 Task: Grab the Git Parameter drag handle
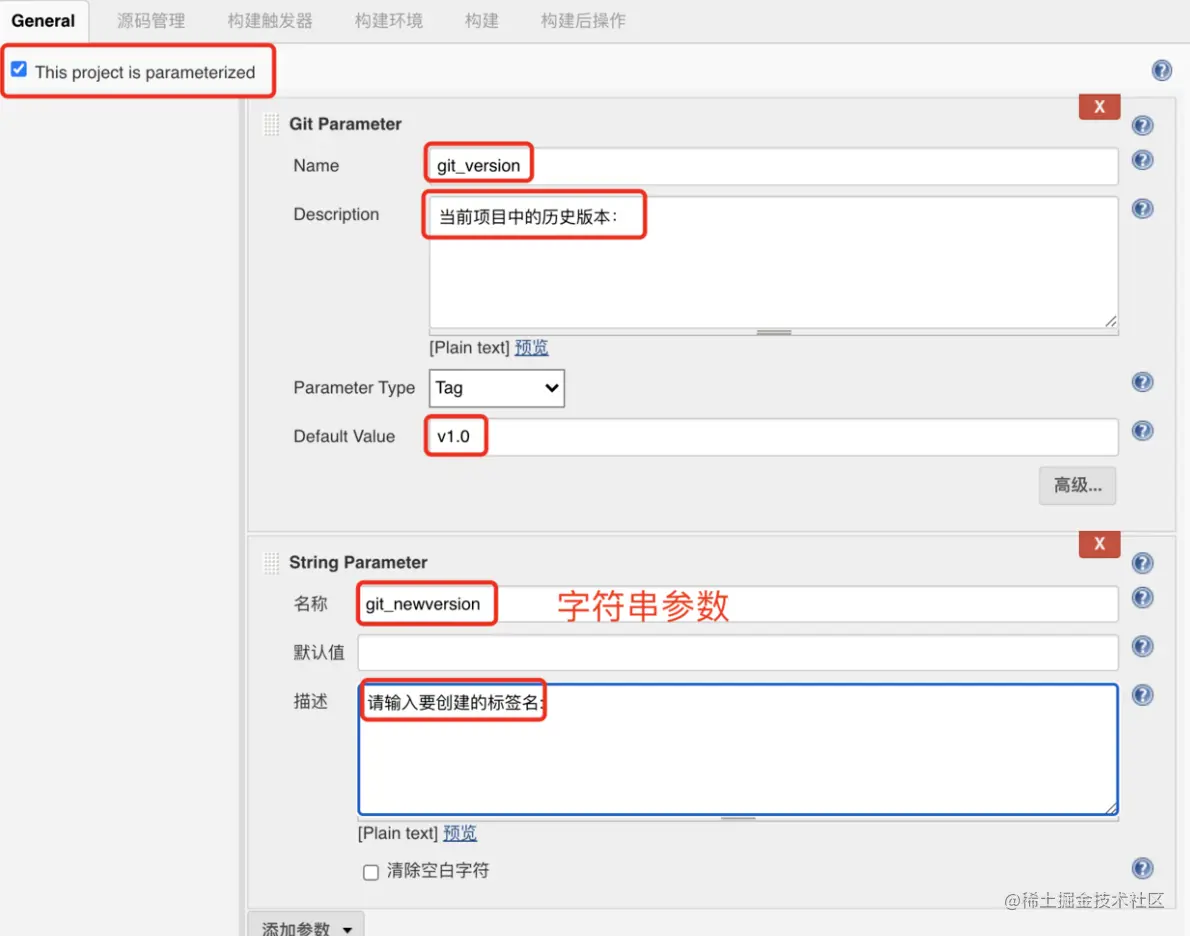(x=271, y=124)
